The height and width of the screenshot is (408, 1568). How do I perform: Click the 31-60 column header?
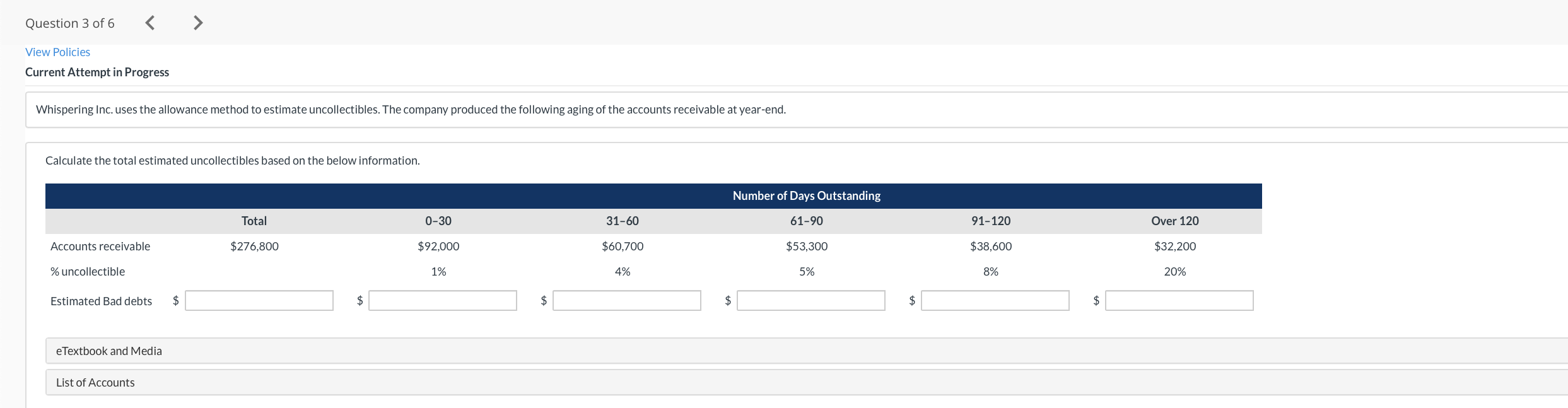(x=623, y=221)
